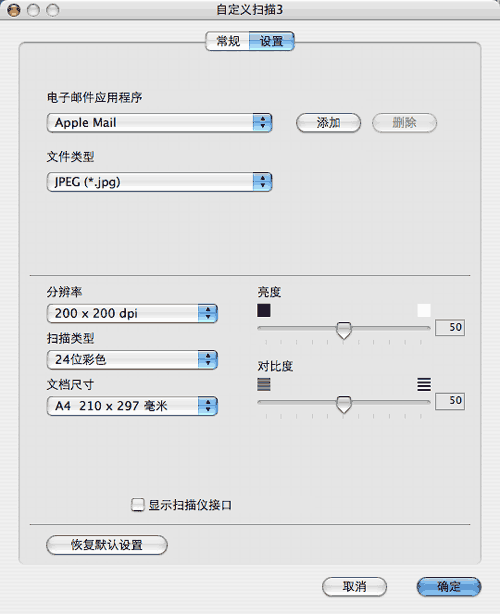Open the 24位彩色 scan type dropdown
500x614 pixels.
coord(132,359)
